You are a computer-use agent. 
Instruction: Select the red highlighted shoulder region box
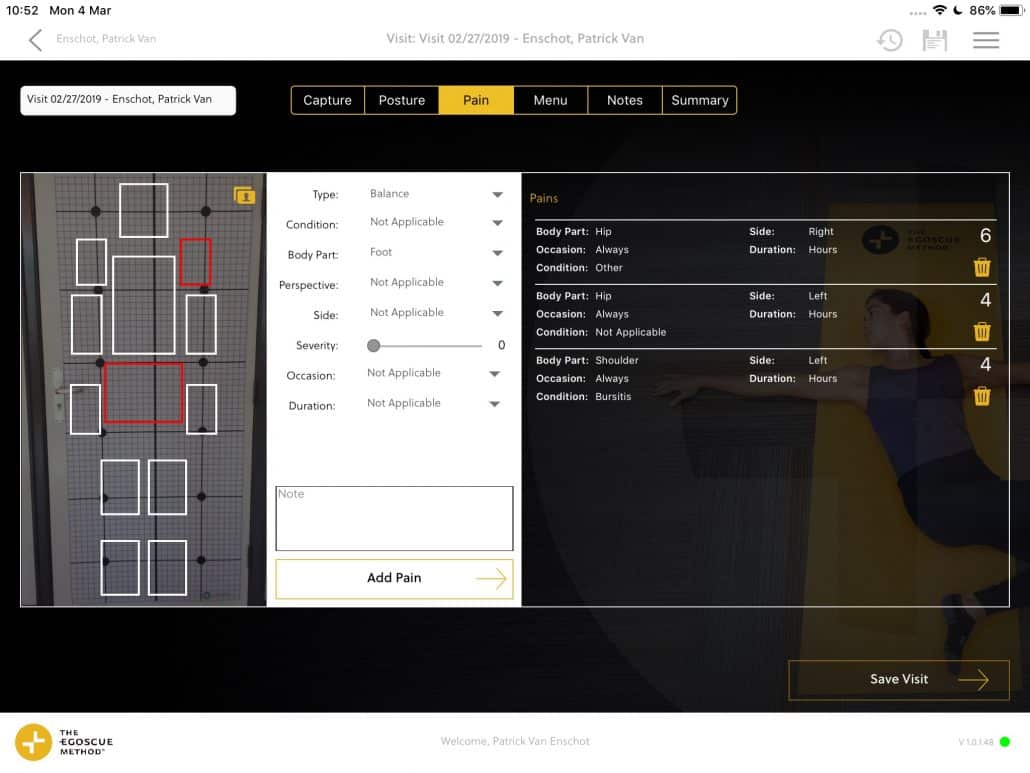[x=195, y=262]
